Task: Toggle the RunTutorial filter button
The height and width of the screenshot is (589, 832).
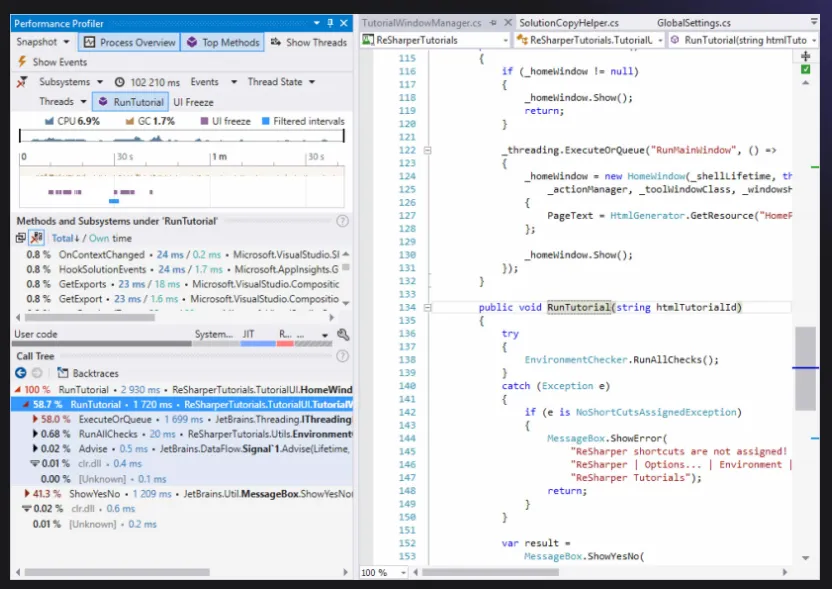Action: (131, 102)
